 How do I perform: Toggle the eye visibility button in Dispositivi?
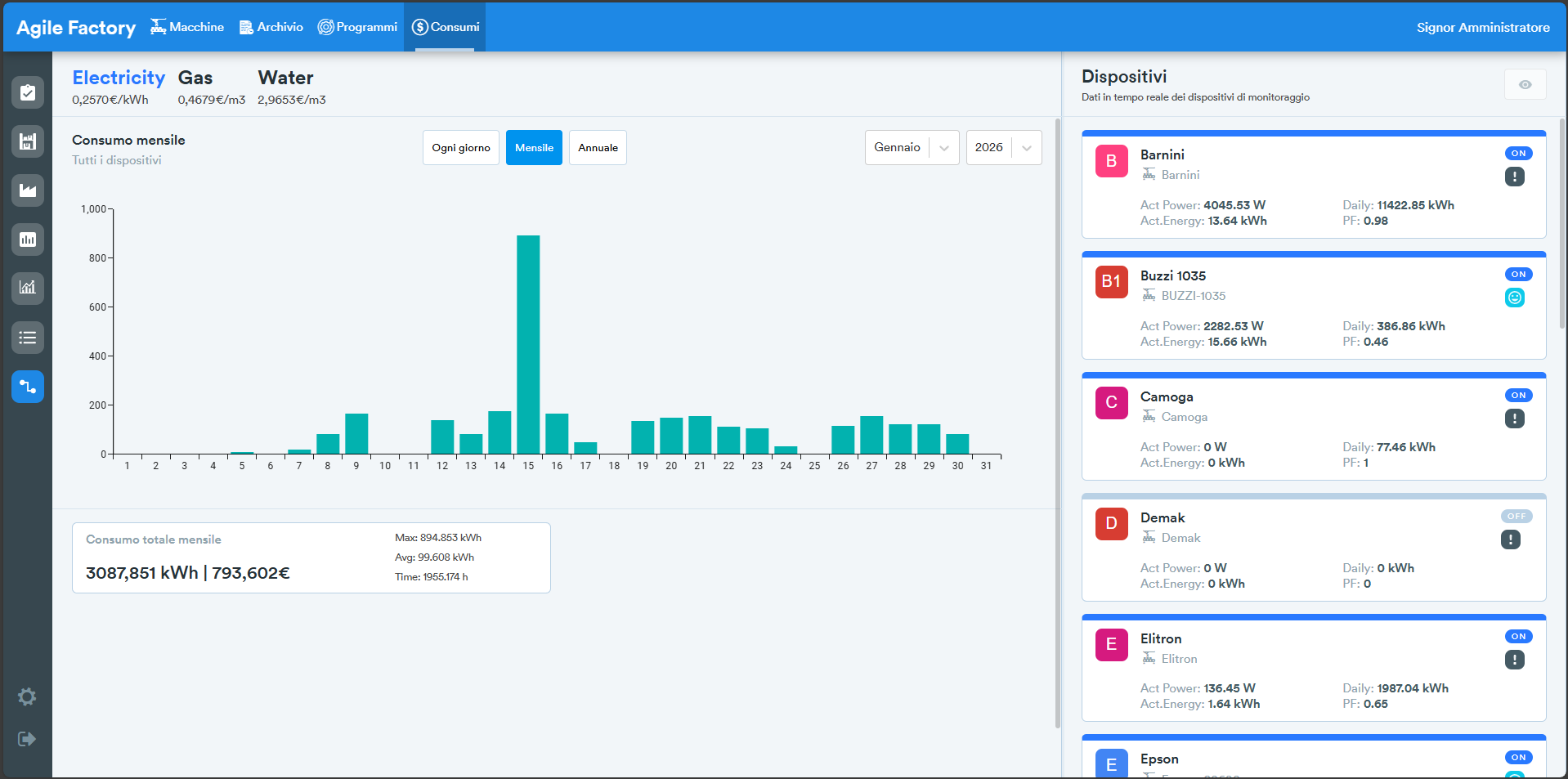(x=1525, y=85)
